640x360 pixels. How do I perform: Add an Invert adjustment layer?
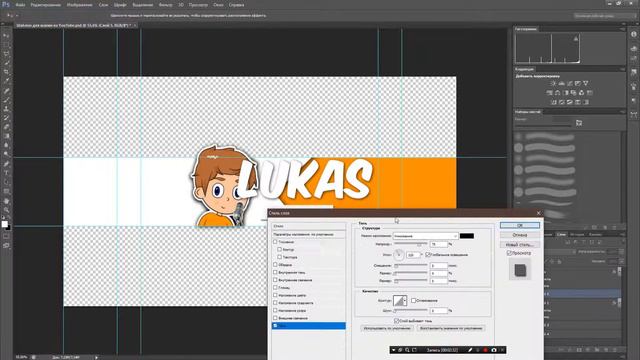[x=554, y=102]
